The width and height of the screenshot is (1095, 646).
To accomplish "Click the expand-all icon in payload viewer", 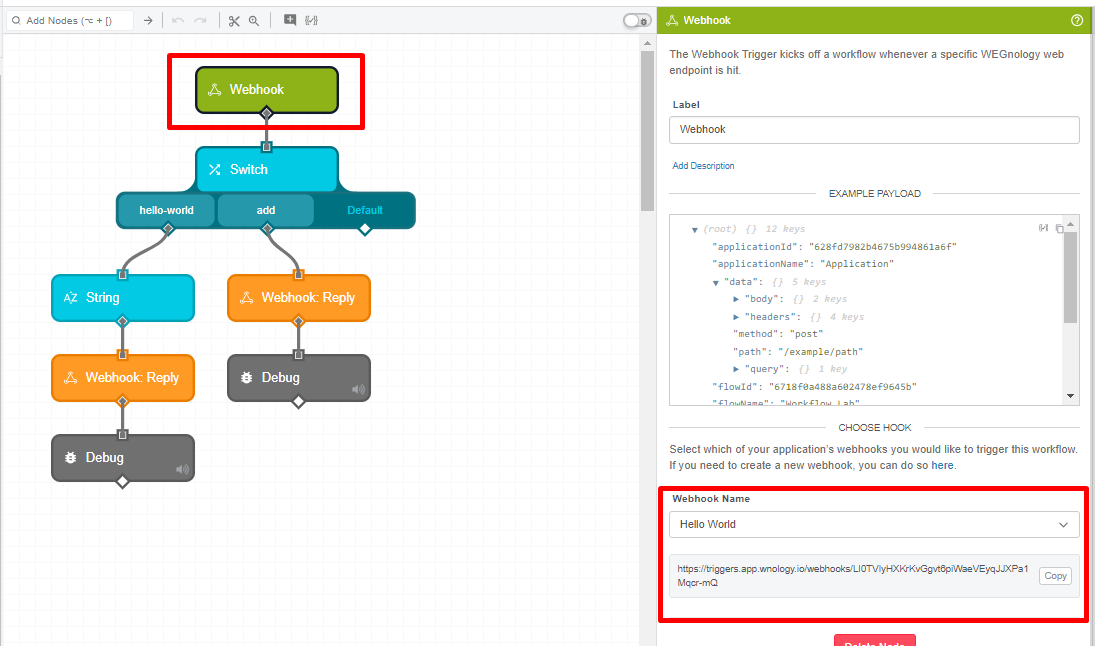I will pyautogui.click(x=1043, y=228).
